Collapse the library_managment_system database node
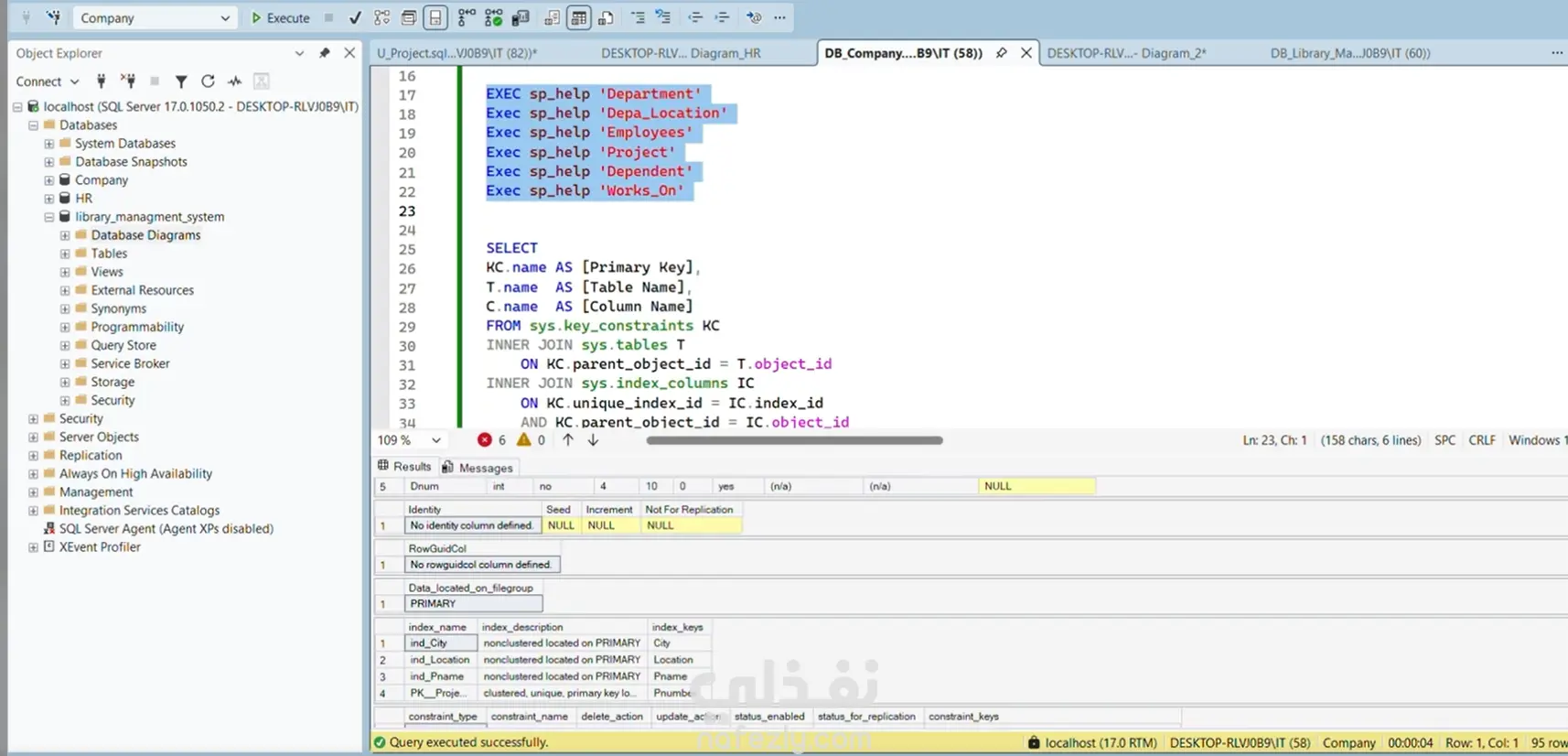Image resolution: width=1568 pixels, height=756 pixels. (49, 217)
